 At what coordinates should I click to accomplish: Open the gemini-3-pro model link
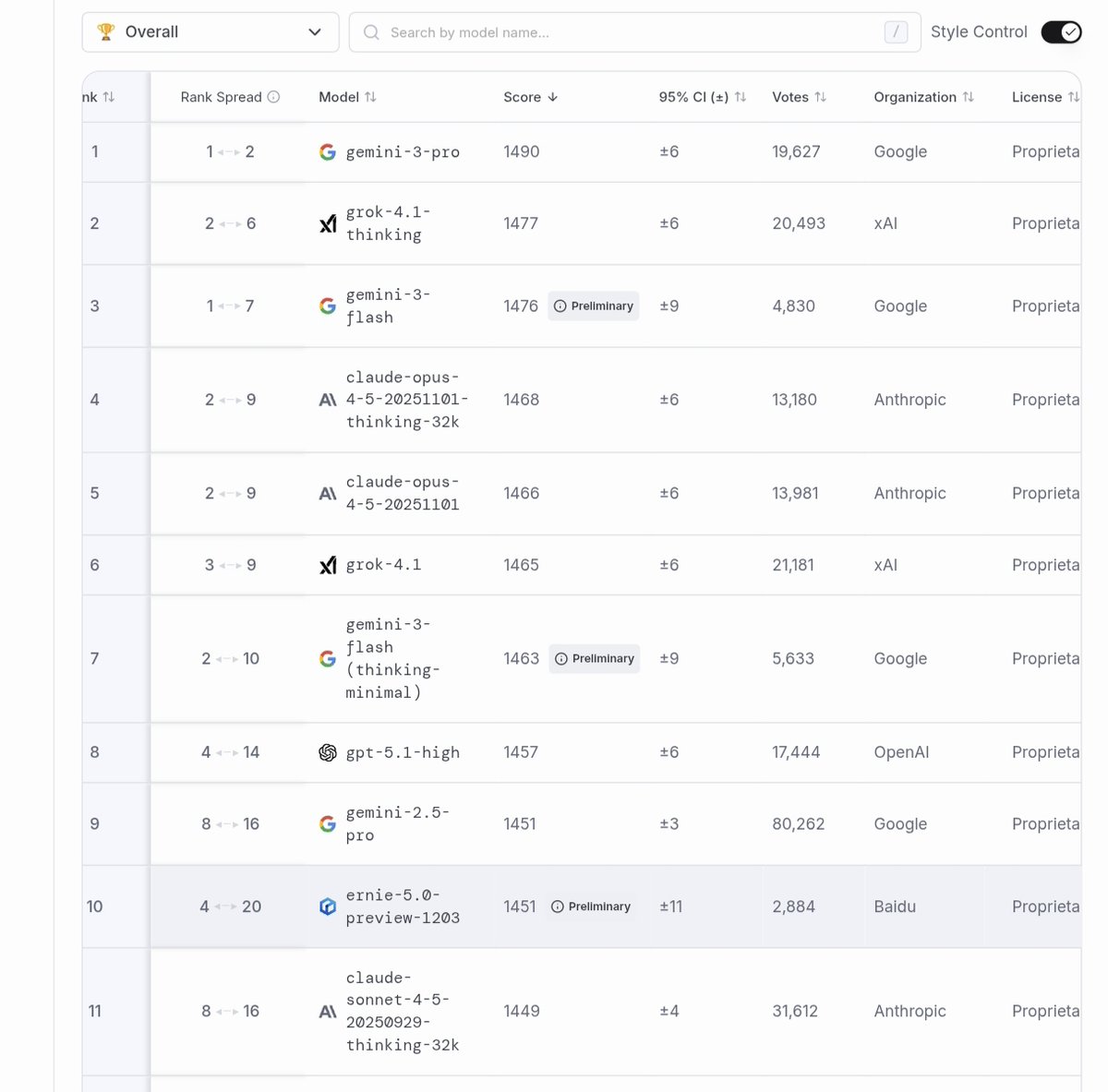click(x=403, y=152)
